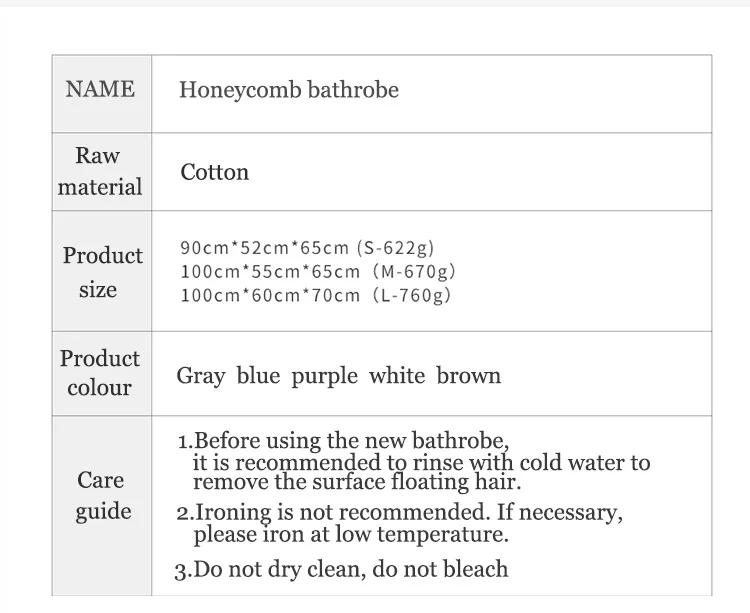
Task: Click the 'Before using the new bathrobe' line
Action: click(x=343, y=441)
